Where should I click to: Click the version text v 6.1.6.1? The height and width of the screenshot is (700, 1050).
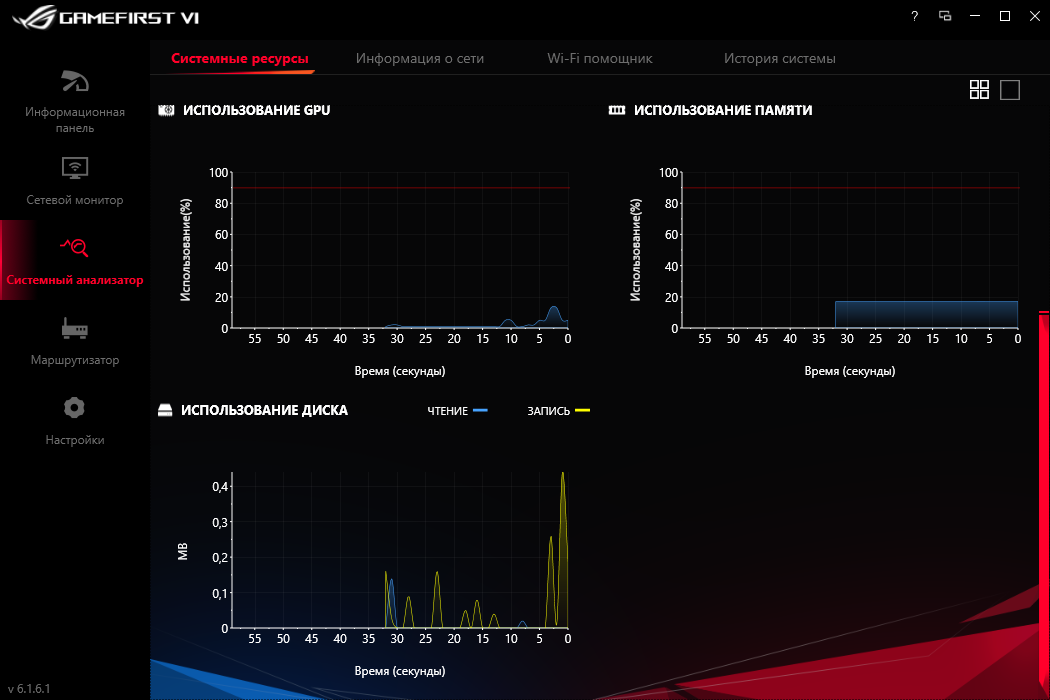29,689
